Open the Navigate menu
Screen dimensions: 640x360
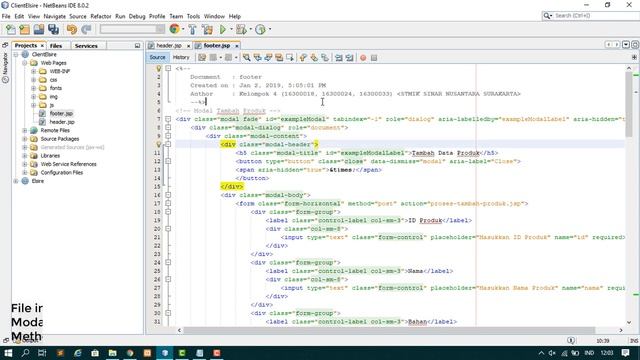click(x=55, y=16)
